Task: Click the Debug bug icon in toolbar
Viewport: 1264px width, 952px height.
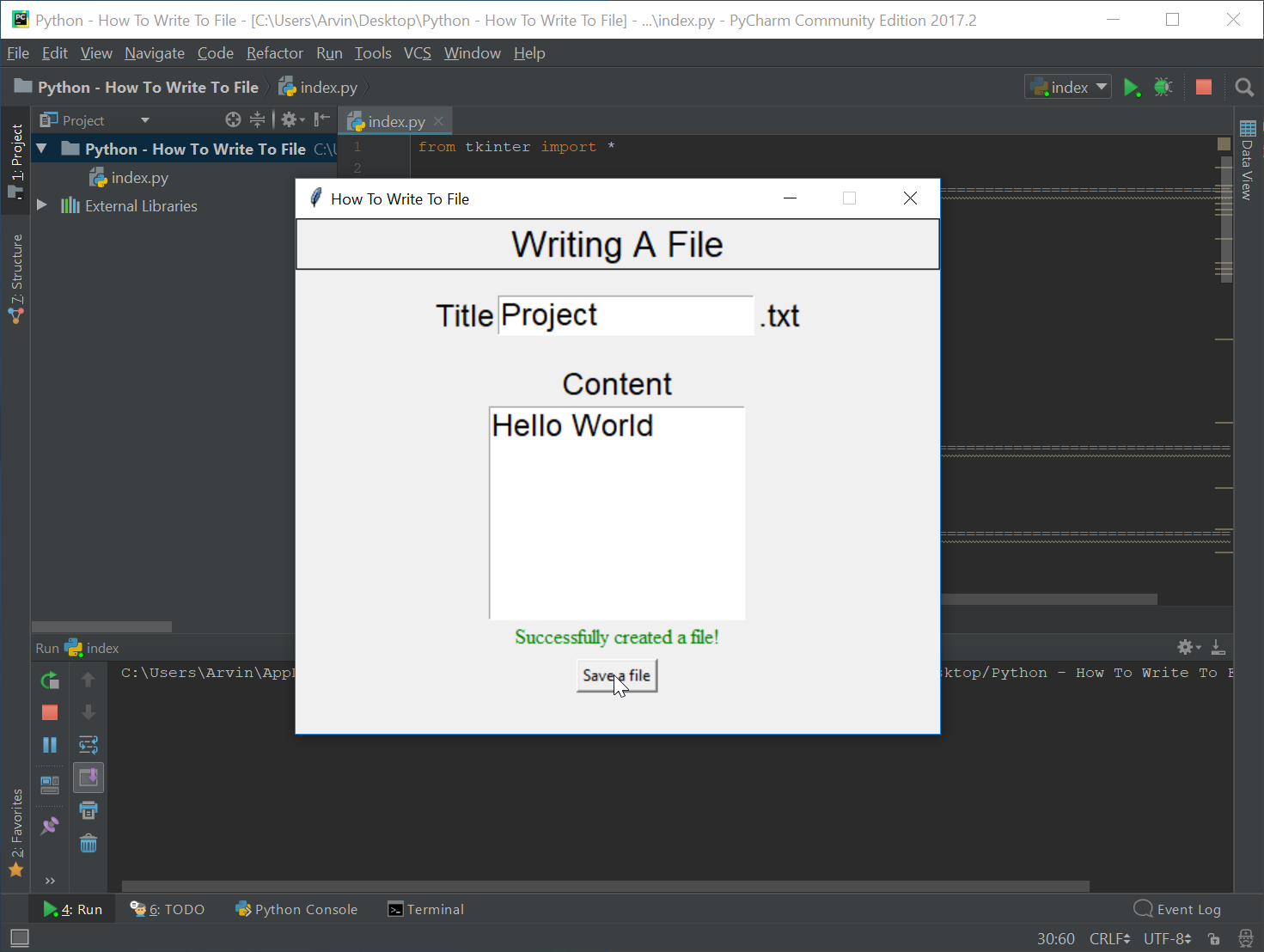Action: [1163, 88]
